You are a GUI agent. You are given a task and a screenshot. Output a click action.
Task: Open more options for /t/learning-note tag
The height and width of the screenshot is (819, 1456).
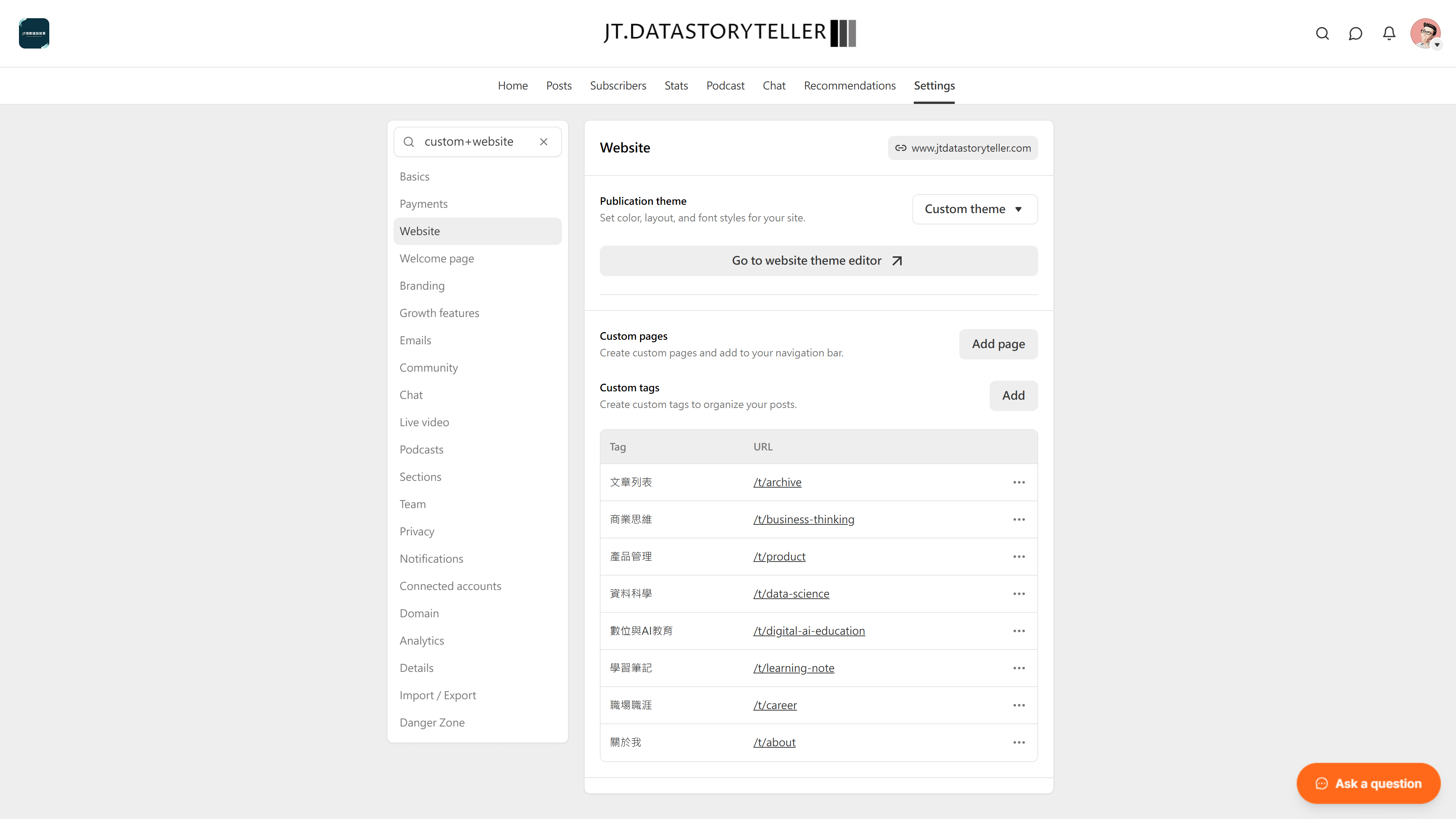[x=1018, y=668]
